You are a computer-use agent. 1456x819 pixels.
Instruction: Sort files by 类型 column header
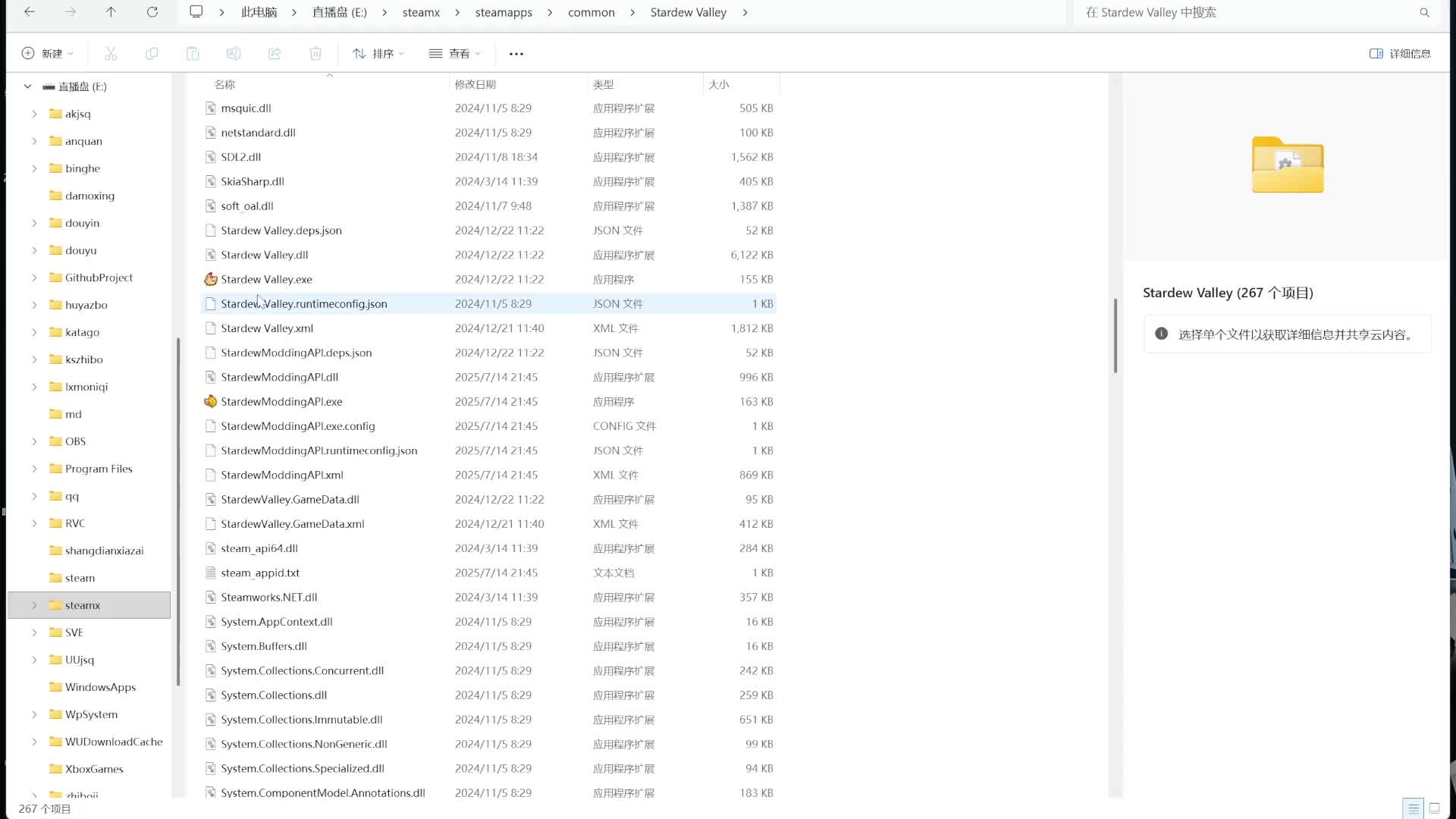[x=603, y=84]
